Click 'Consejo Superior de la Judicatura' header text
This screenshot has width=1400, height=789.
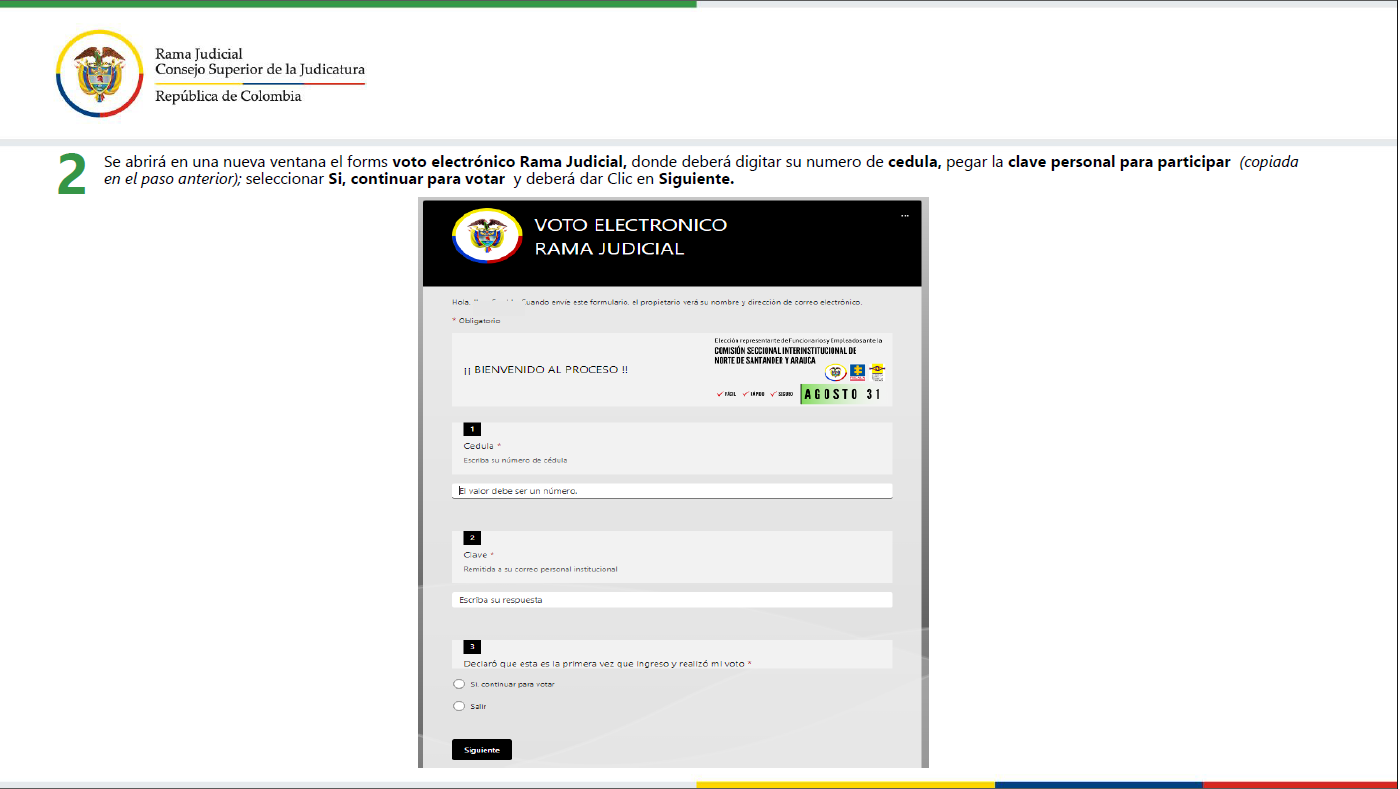click(260, 70)
